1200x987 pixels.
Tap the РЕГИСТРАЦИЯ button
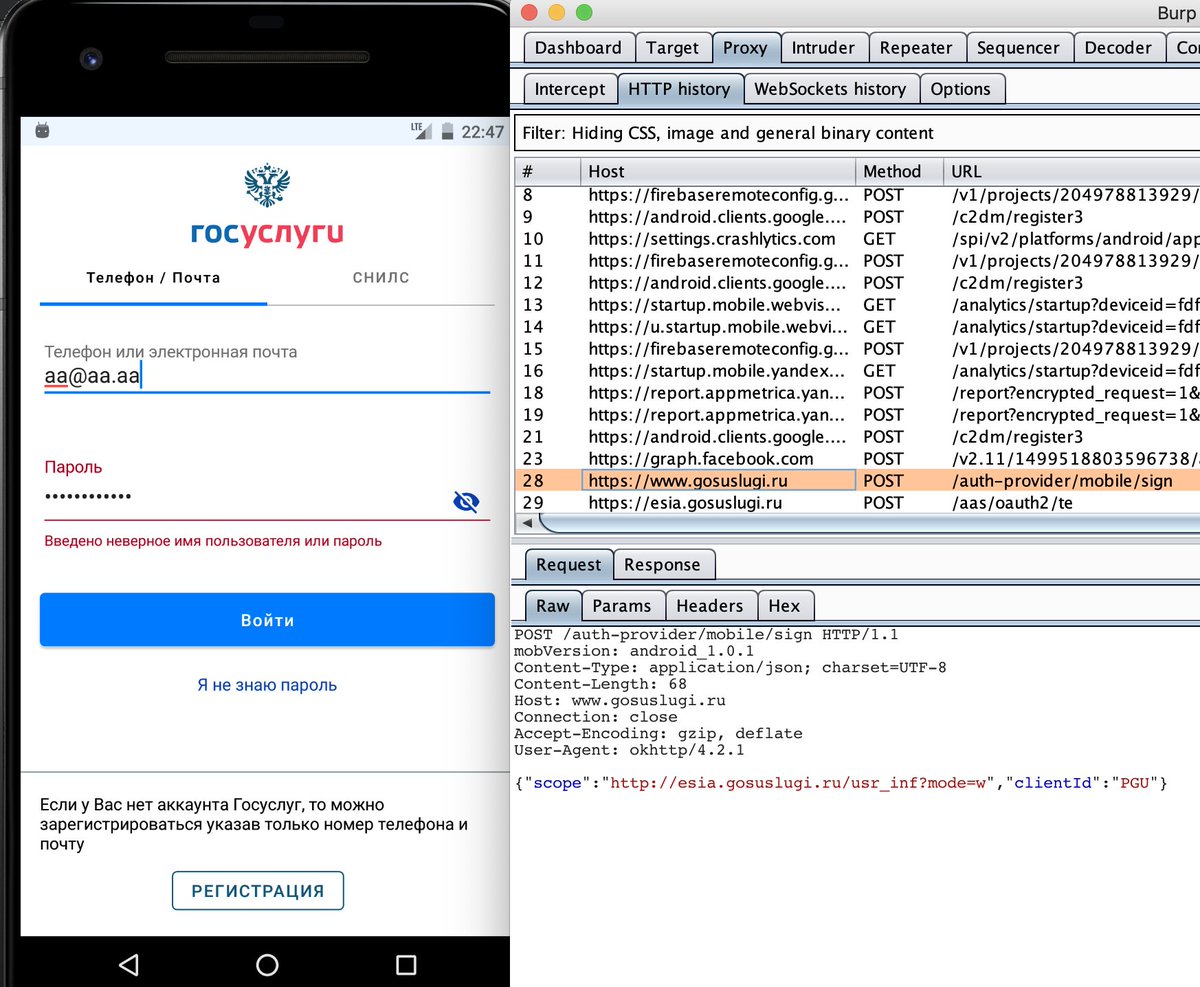[x=258, y=891]
